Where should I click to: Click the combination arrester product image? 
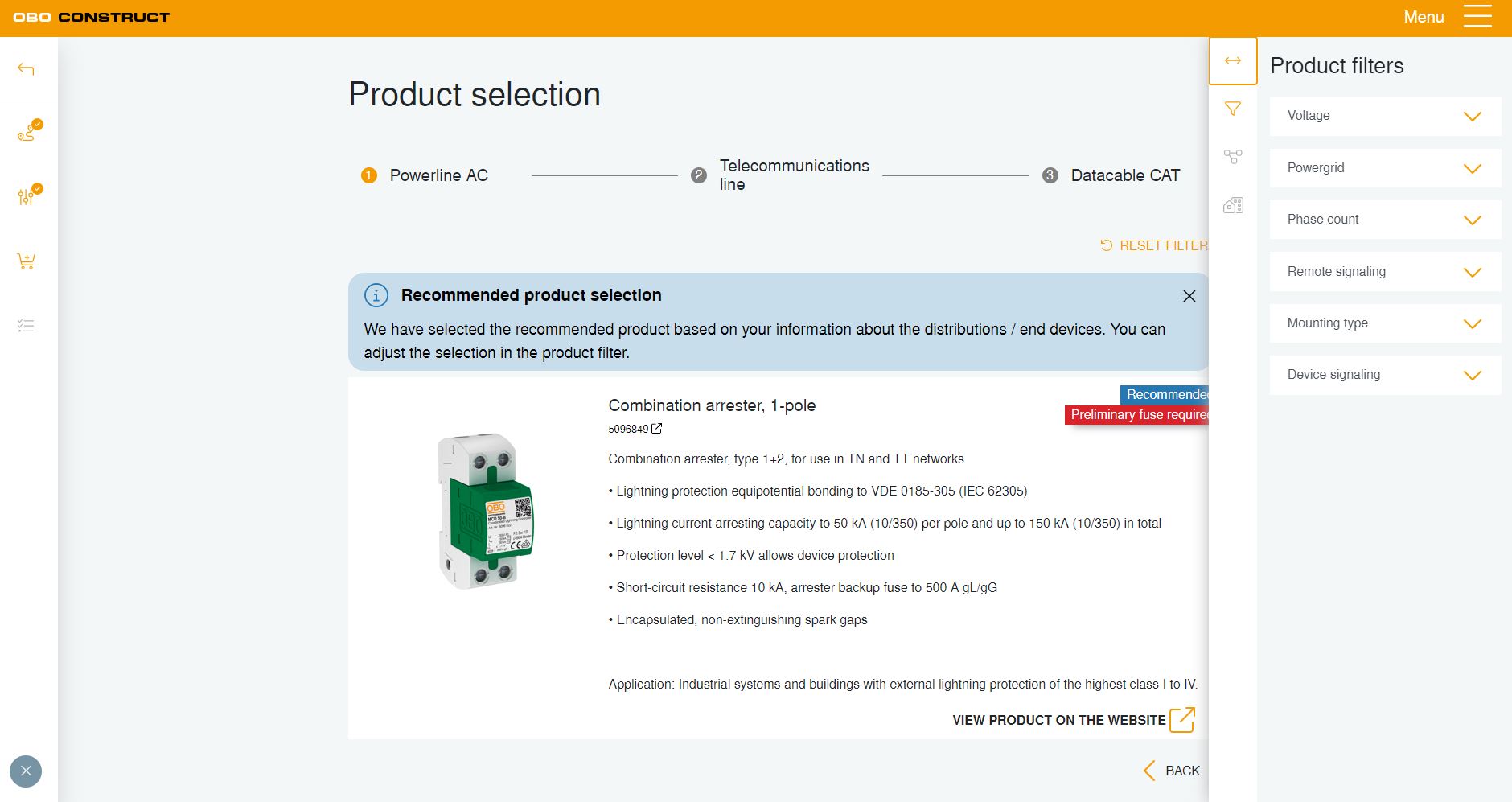coord(484,511)
